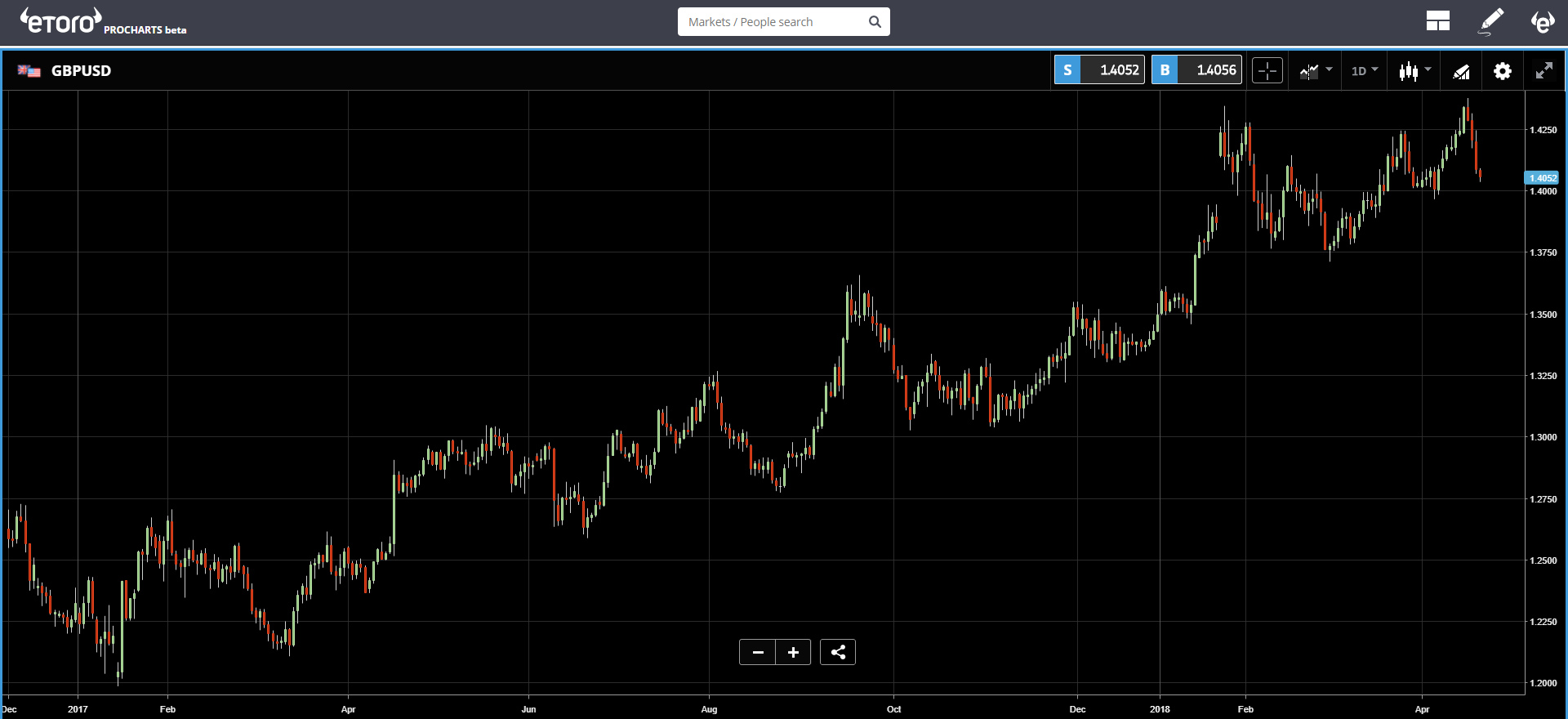Open the studies indicators dropdown
1568x719 pixels.
[1315, 71]
